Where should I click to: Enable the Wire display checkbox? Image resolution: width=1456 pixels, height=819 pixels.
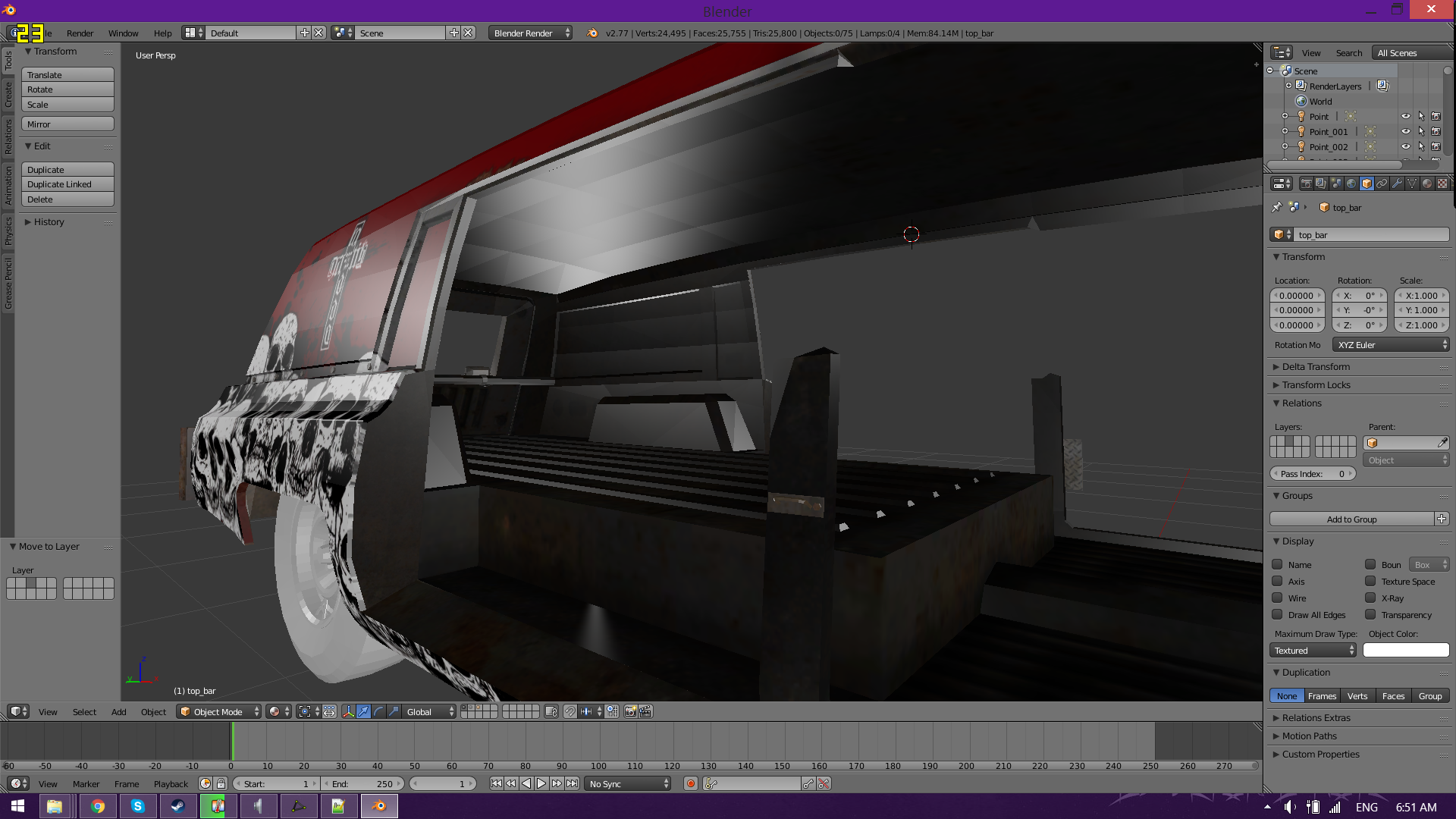[1278, 598]
